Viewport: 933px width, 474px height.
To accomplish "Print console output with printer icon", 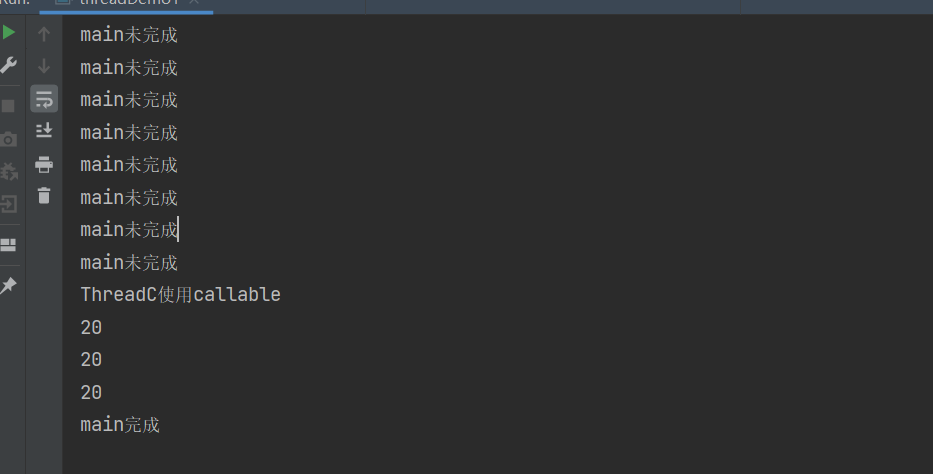I will 44,164.
